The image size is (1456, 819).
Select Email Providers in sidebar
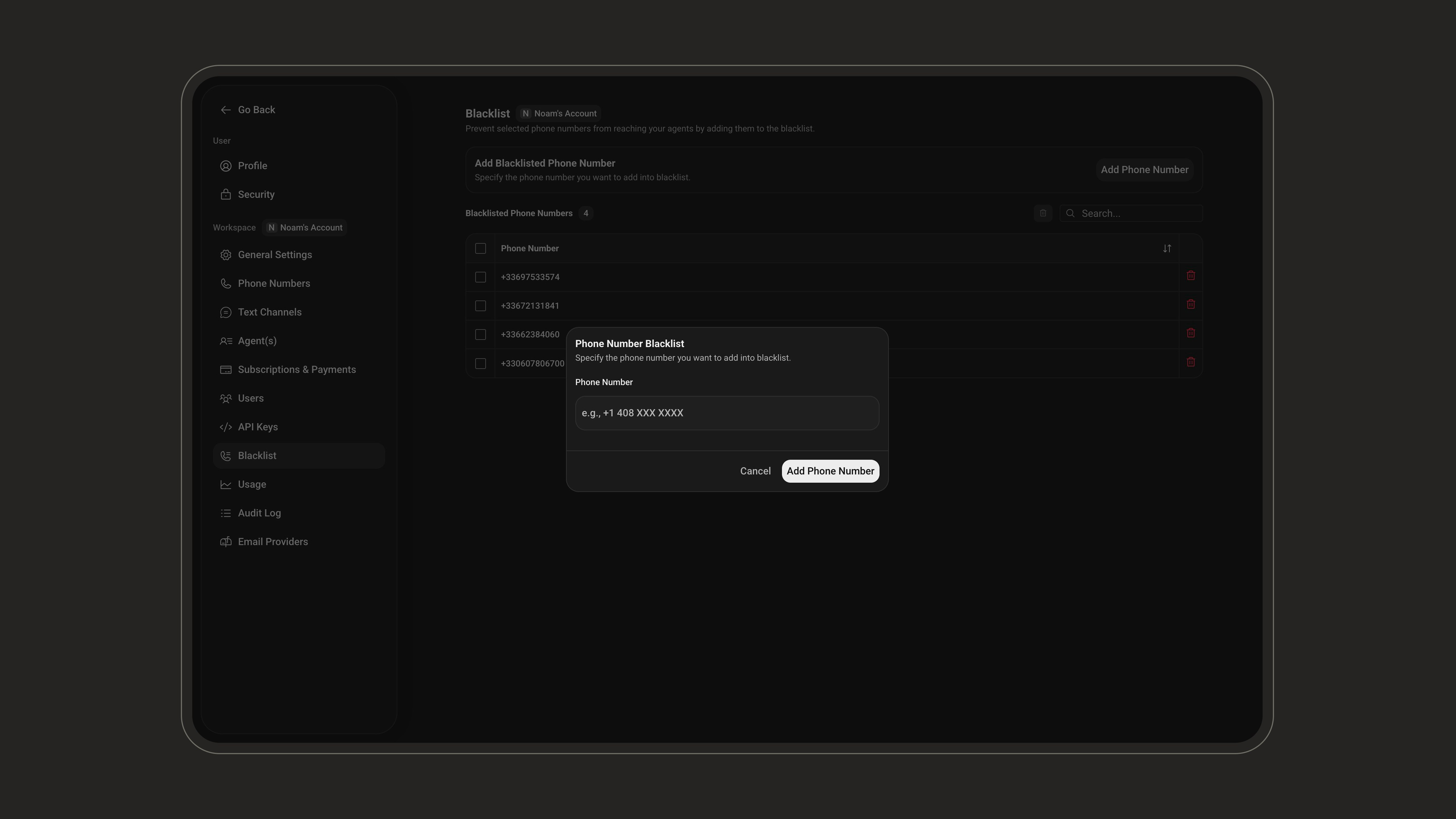tap(298, 542)
